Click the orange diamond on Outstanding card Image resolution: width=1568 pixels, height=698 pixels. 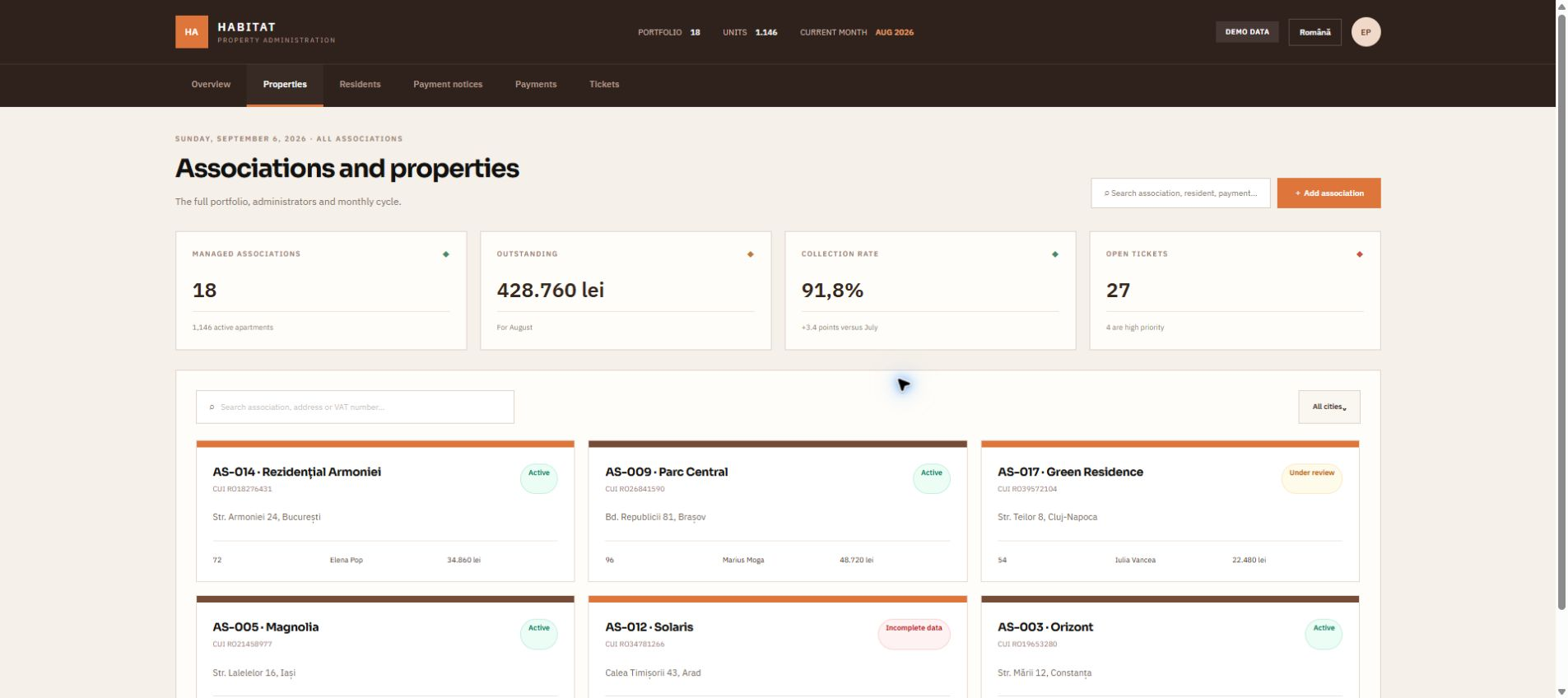point(751,254)
